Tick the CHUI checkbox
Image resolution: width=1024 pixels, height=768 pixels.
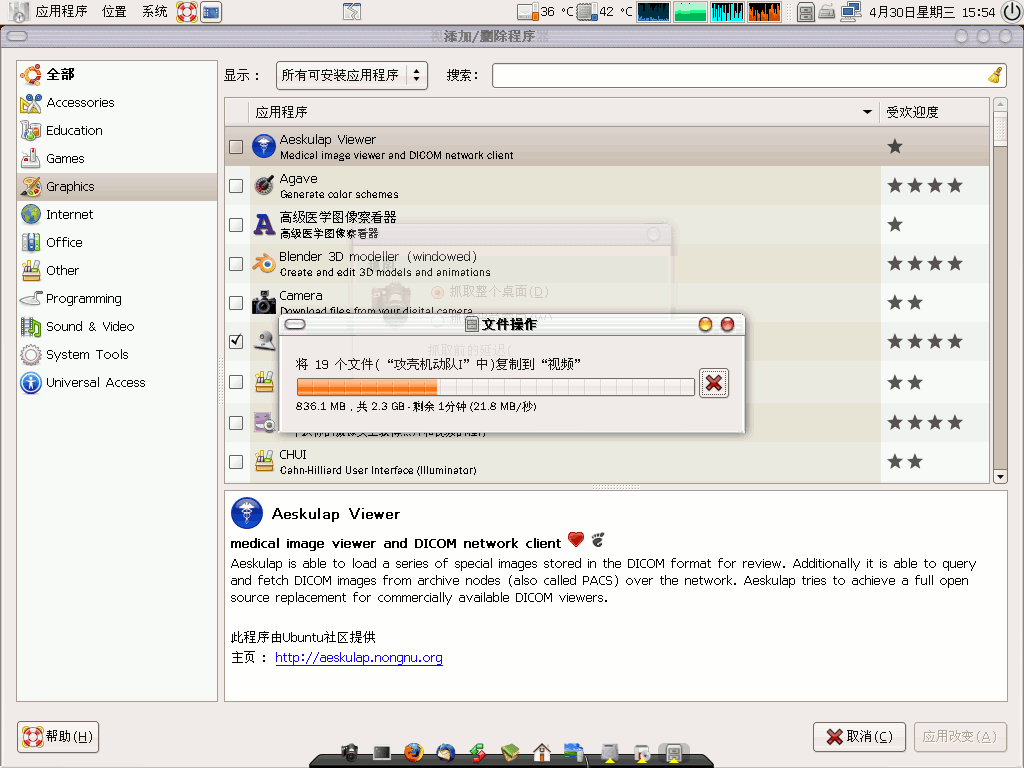click(236, 462)
